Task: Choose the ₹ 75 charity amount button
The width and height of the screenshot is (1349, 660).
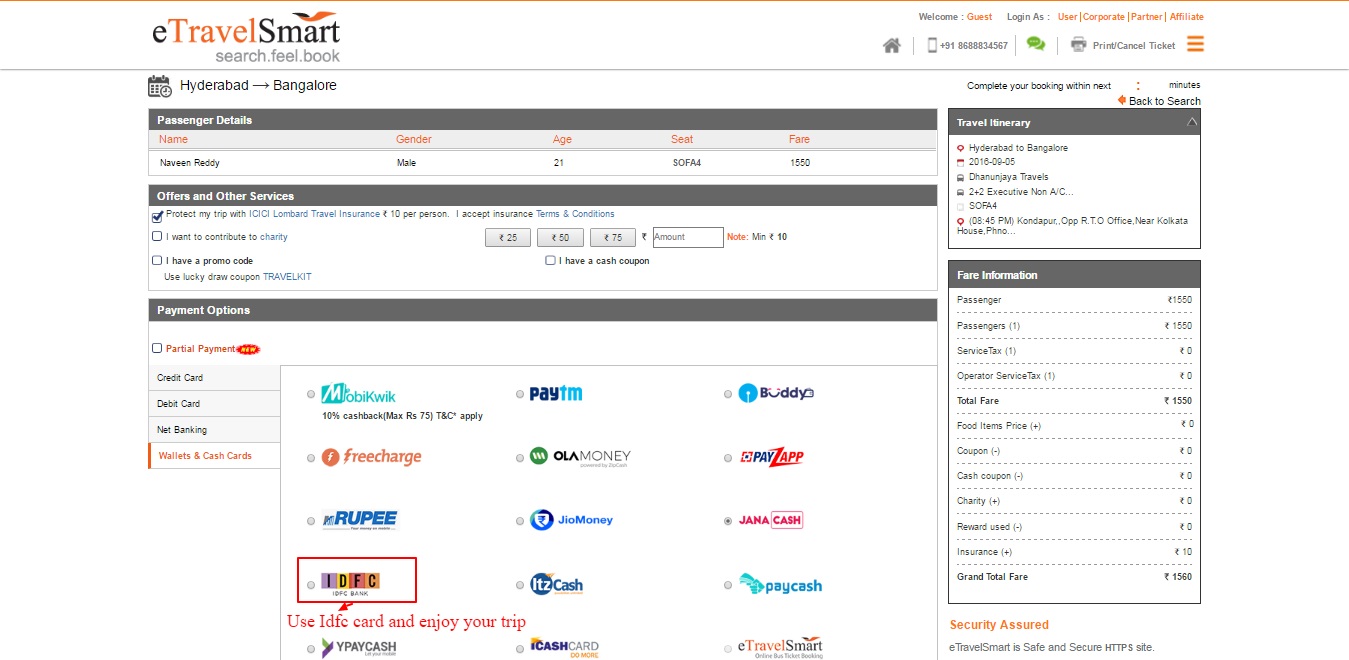Action: pyautogui.click(x=613, y=238)
